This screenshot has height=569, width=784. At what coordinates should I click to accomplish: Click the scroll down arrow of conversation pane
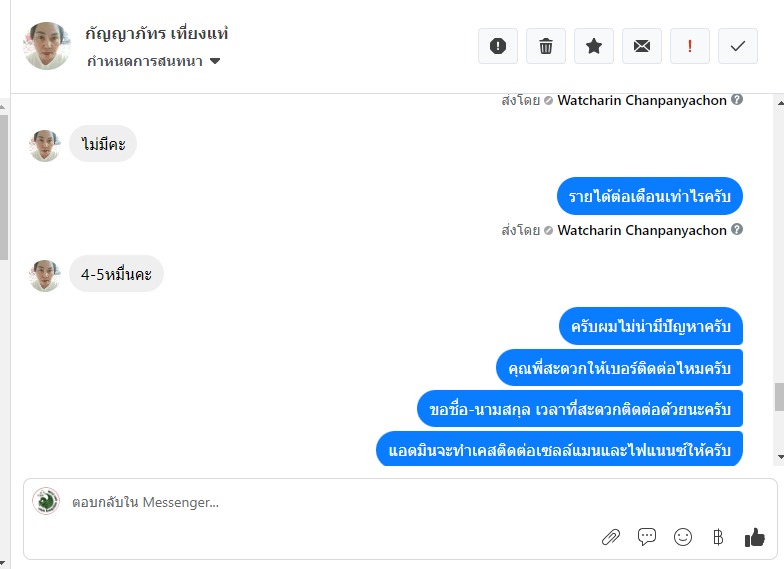click(780, 456)
